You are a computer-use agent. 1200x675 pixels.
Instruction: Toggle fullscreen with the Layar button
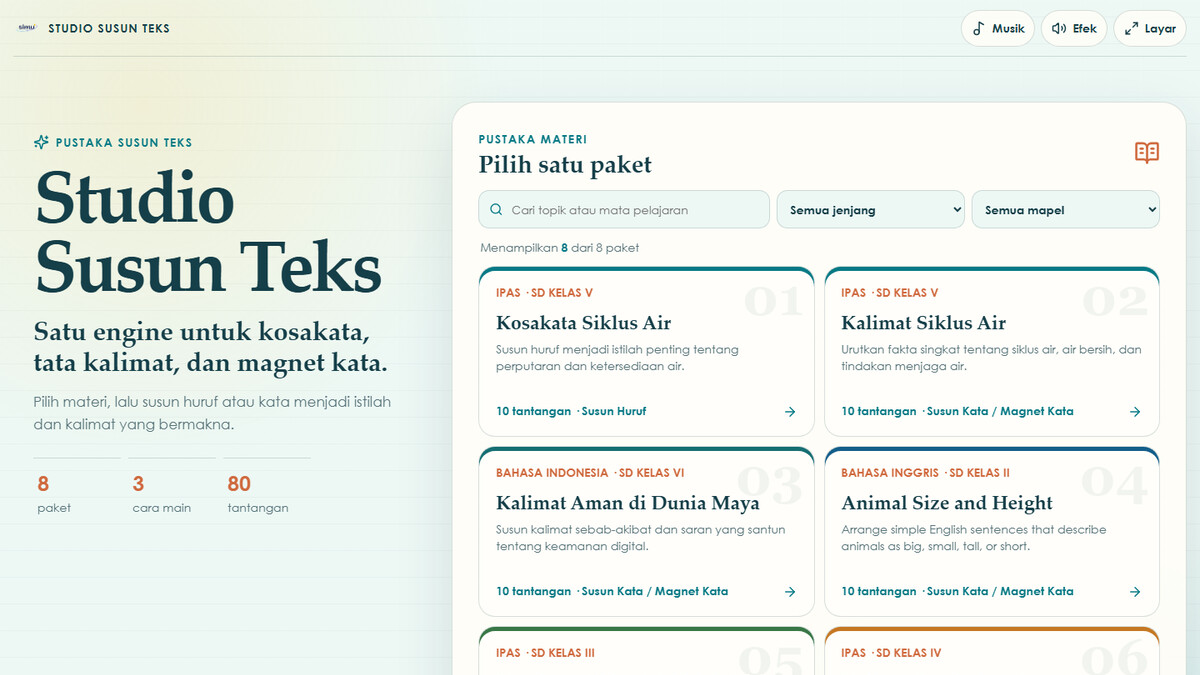click(x=1150, y=28)
